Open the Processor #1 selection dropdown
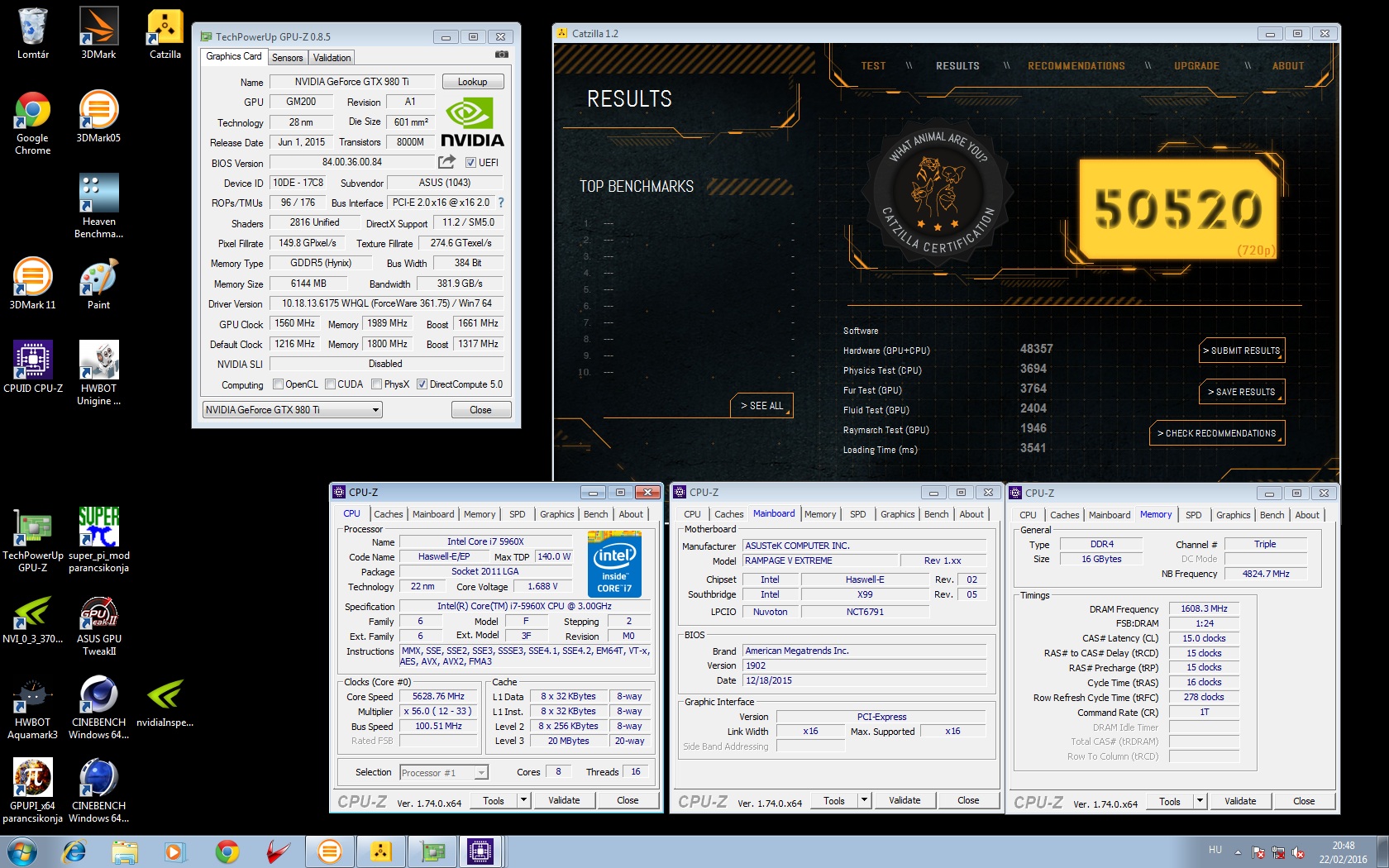 point(444,773)
